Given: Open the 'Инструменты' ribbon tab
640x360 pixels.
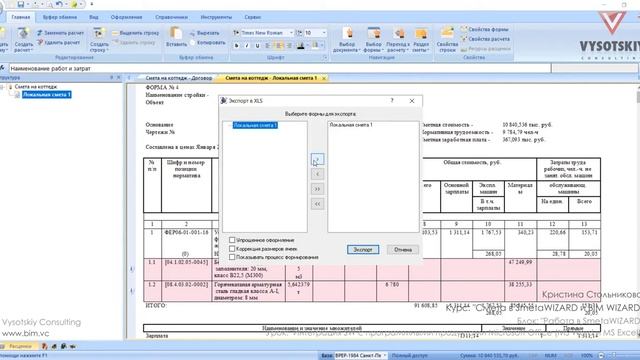Looking at the screenshot, I should coord(216,17).
